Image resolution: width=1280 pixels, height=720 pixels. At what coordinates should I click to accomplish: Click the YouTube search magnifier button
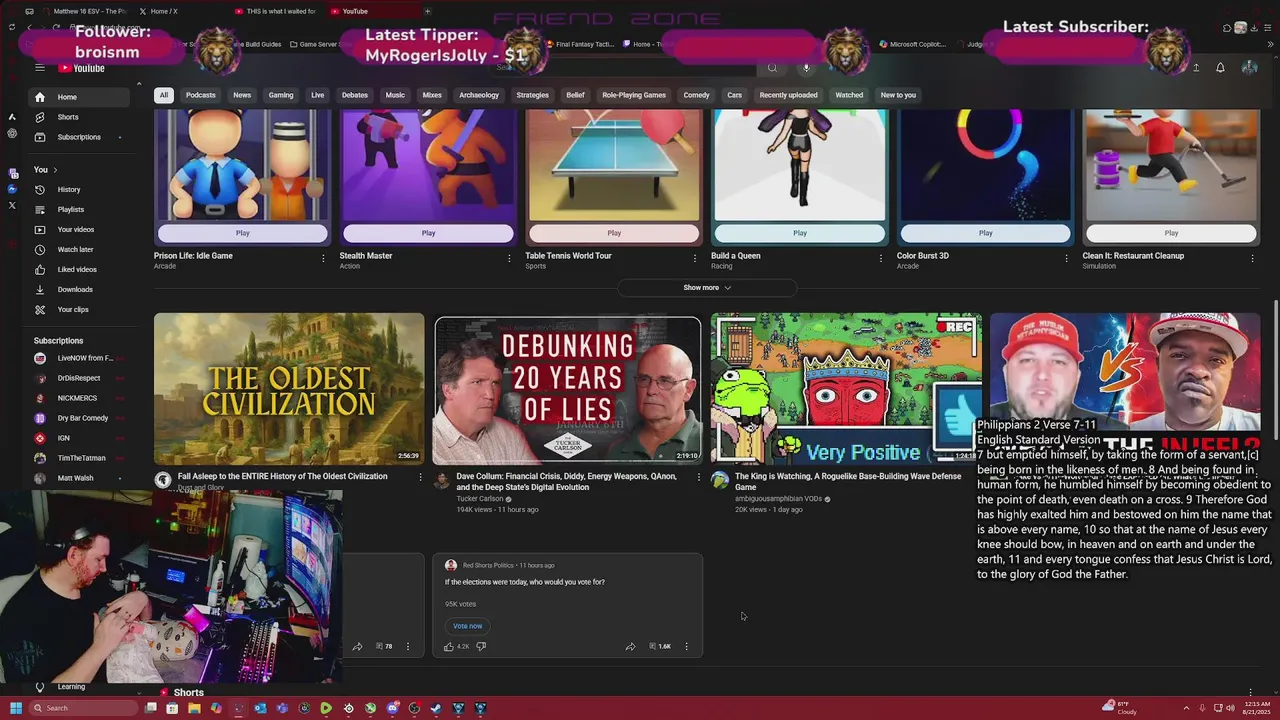click(772, 68)
